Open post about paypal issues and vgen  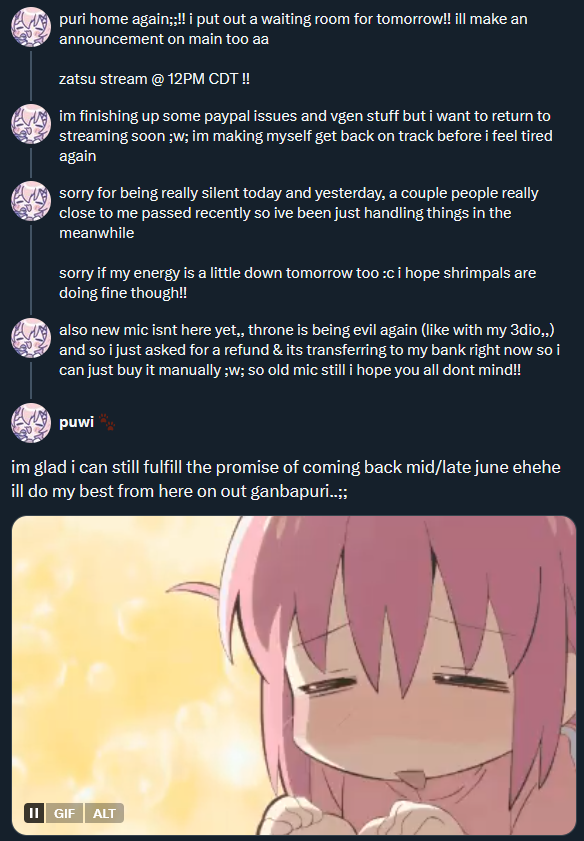tap(306, 136)
